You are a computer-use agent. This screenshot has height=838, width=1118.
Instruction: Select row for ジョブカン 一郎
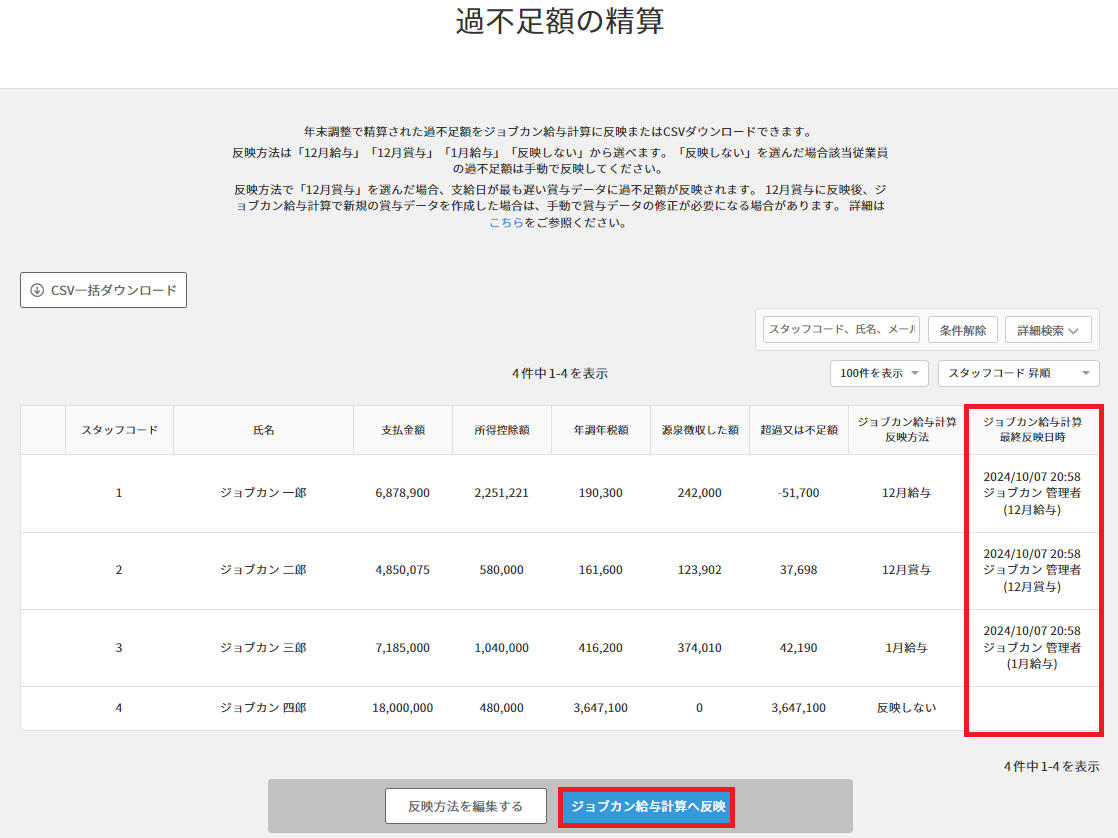[x=263, y=493]
